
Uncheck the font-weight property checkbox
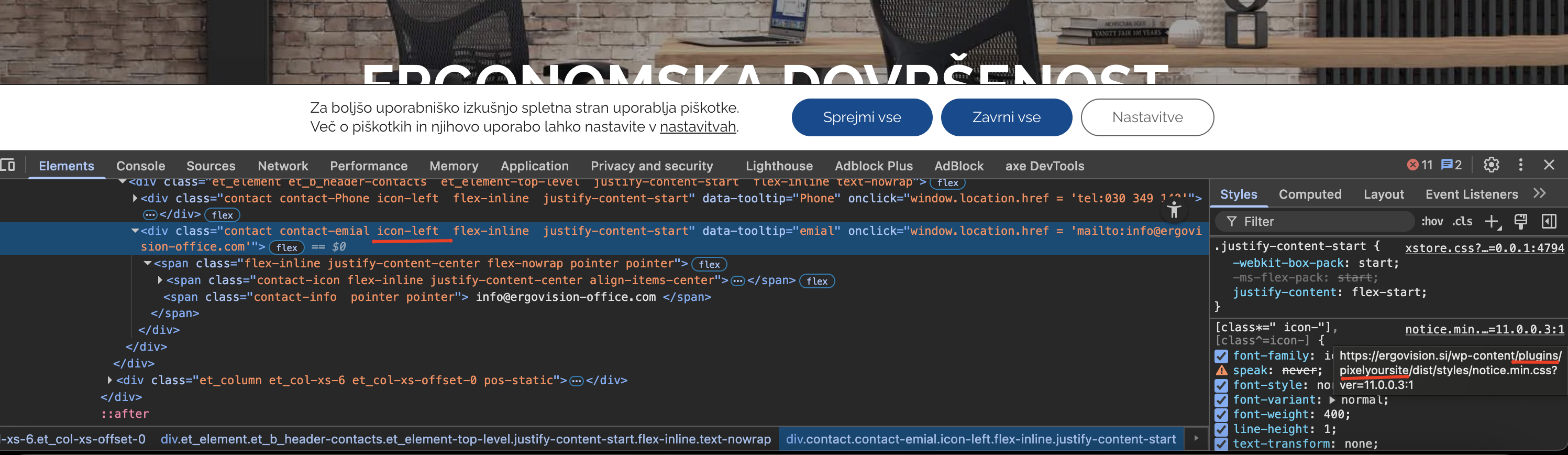point(1221,415)
